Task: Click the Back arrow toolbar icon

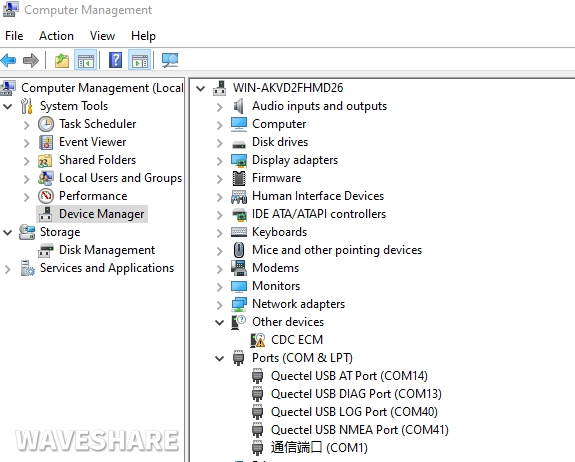Action: 8,60
